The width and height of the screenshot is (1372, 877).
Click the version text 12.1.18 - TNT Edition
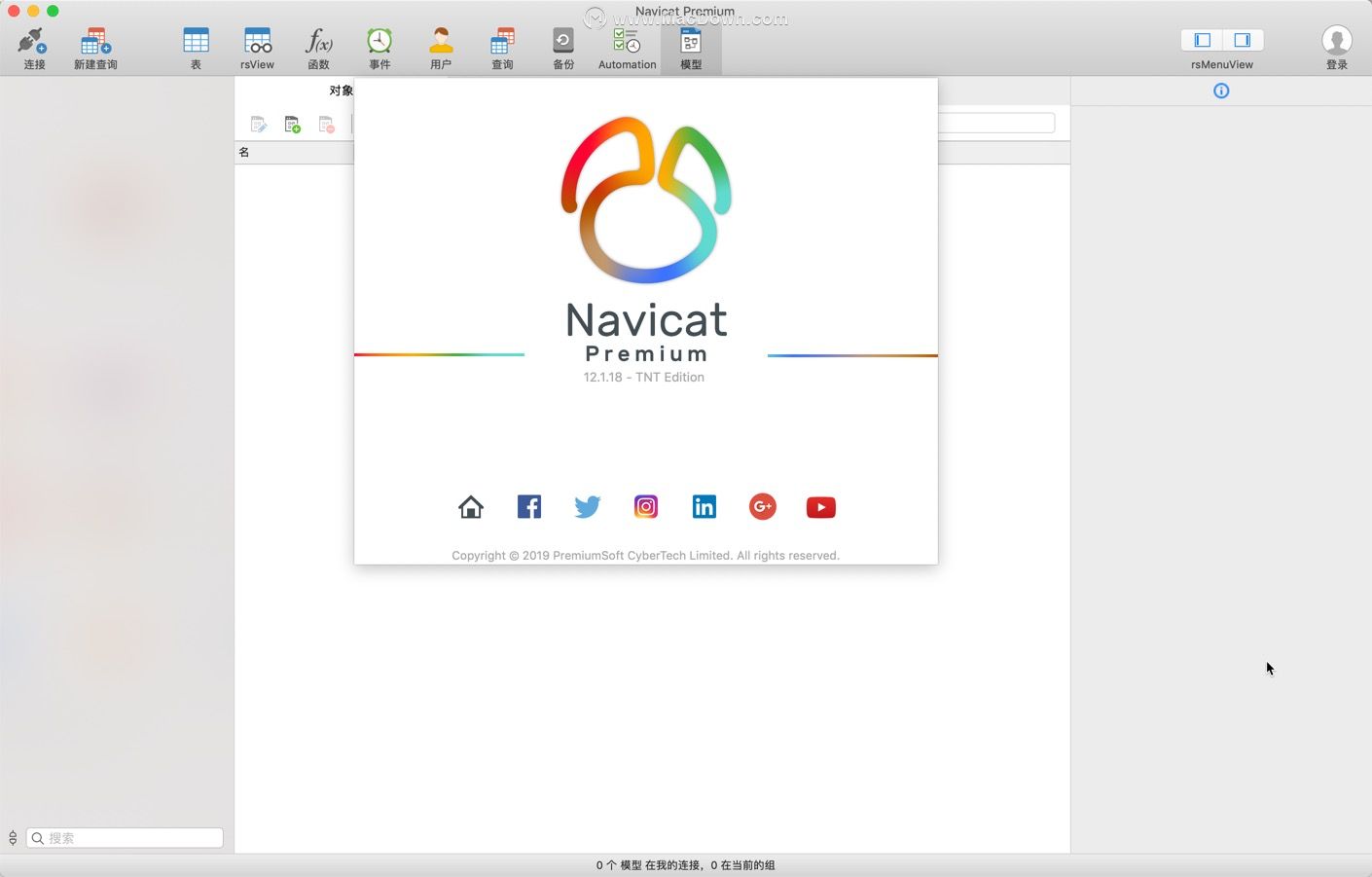tap(644, 378)
